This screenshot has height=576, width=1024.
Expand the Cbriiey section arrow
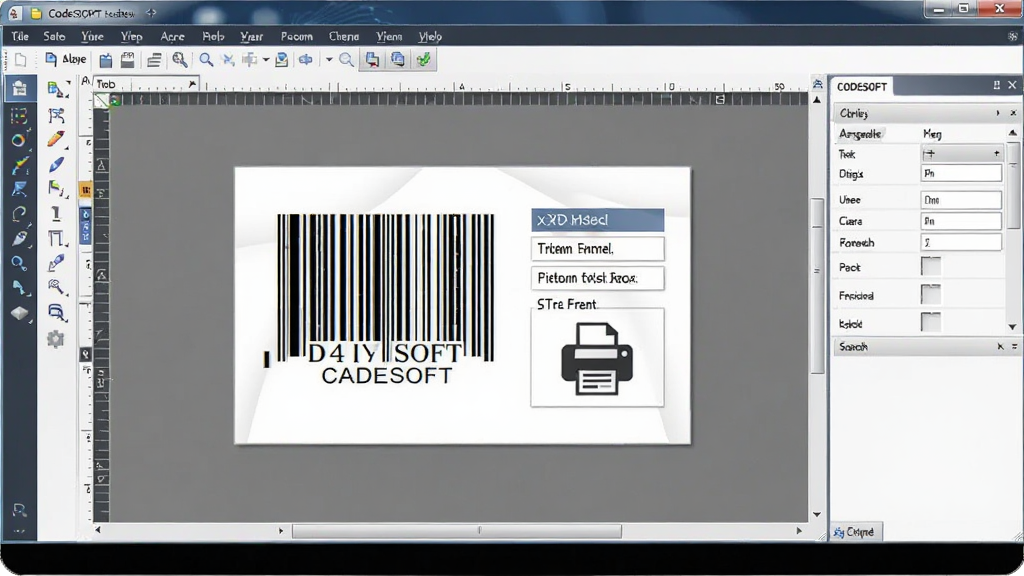point(998,113)
